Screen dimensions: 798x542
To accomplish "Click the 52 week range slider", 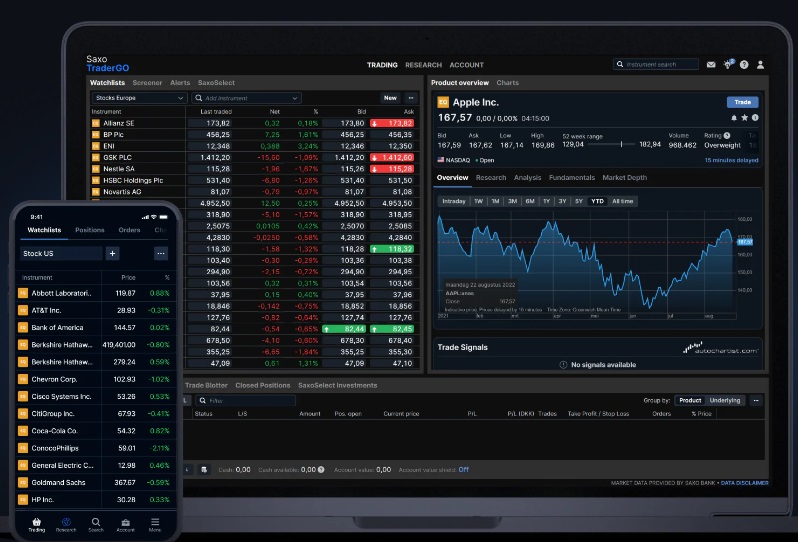I will click(x=612, y=144).
